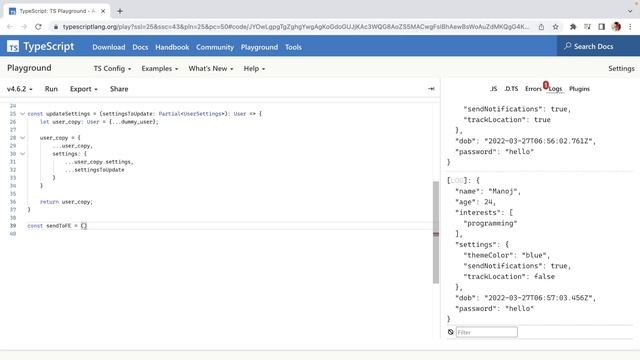Expand the Examples dropdown
Screen dimensions: 640x360
click(160, 69)
